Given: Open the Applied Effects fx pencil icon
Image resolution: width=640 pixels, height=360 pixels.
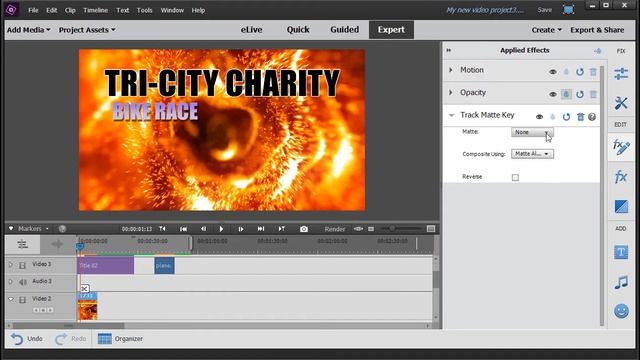Looking at the screenshot, I should tap(621, 147).
